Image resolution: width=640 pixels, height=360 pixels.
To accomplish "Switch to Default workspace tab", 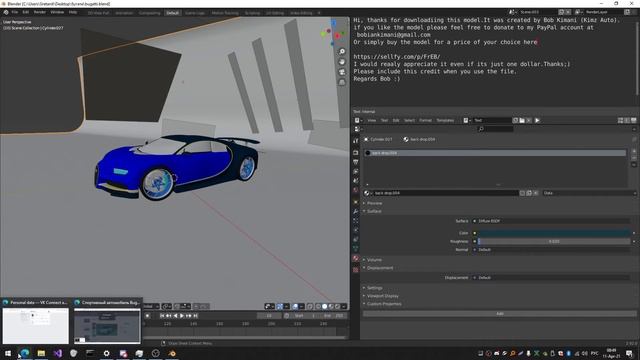I will (172, 13).
